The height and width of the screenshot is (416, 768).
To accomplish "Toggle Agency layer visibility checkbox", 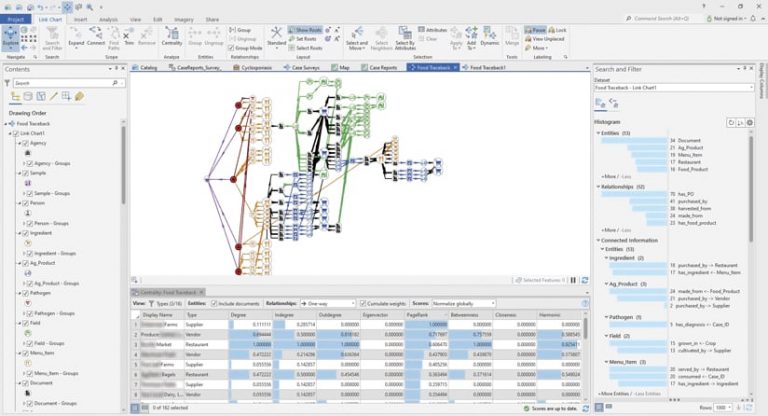I will pos(25,143).
